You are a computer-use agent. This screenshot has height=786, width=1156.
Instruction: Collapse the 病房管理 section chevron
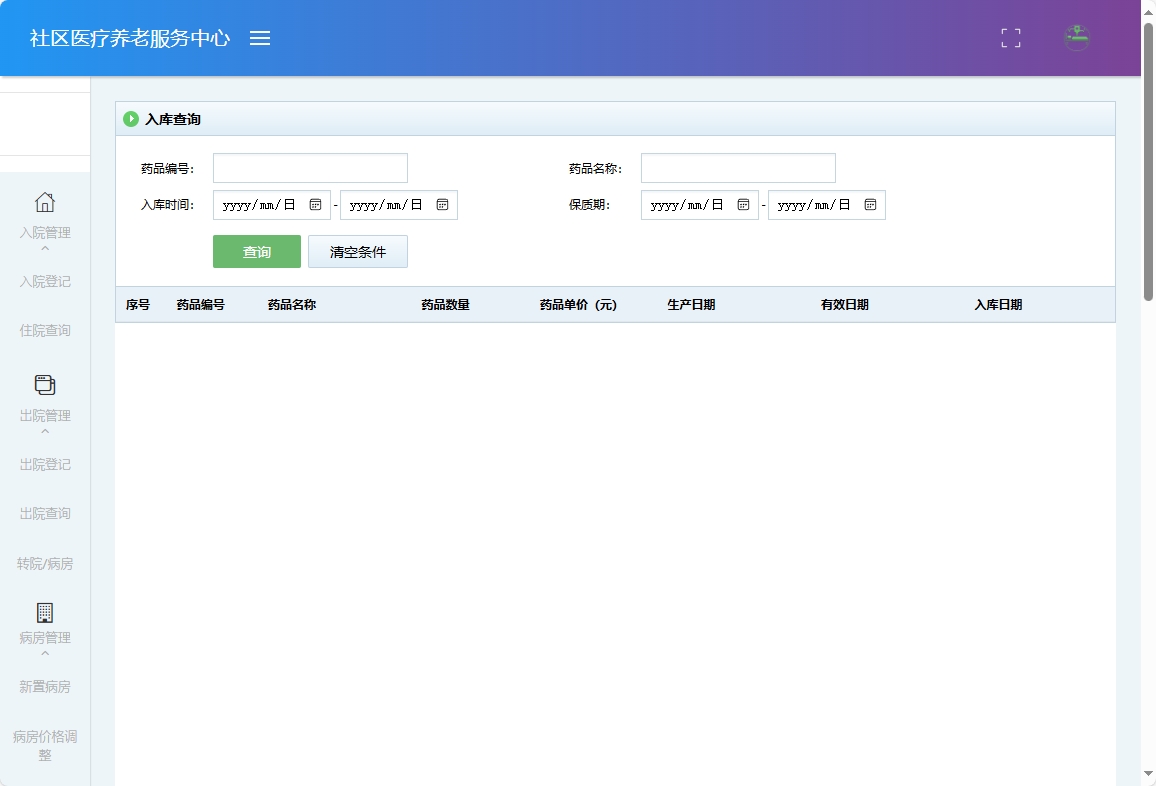(x=44, y=653)
